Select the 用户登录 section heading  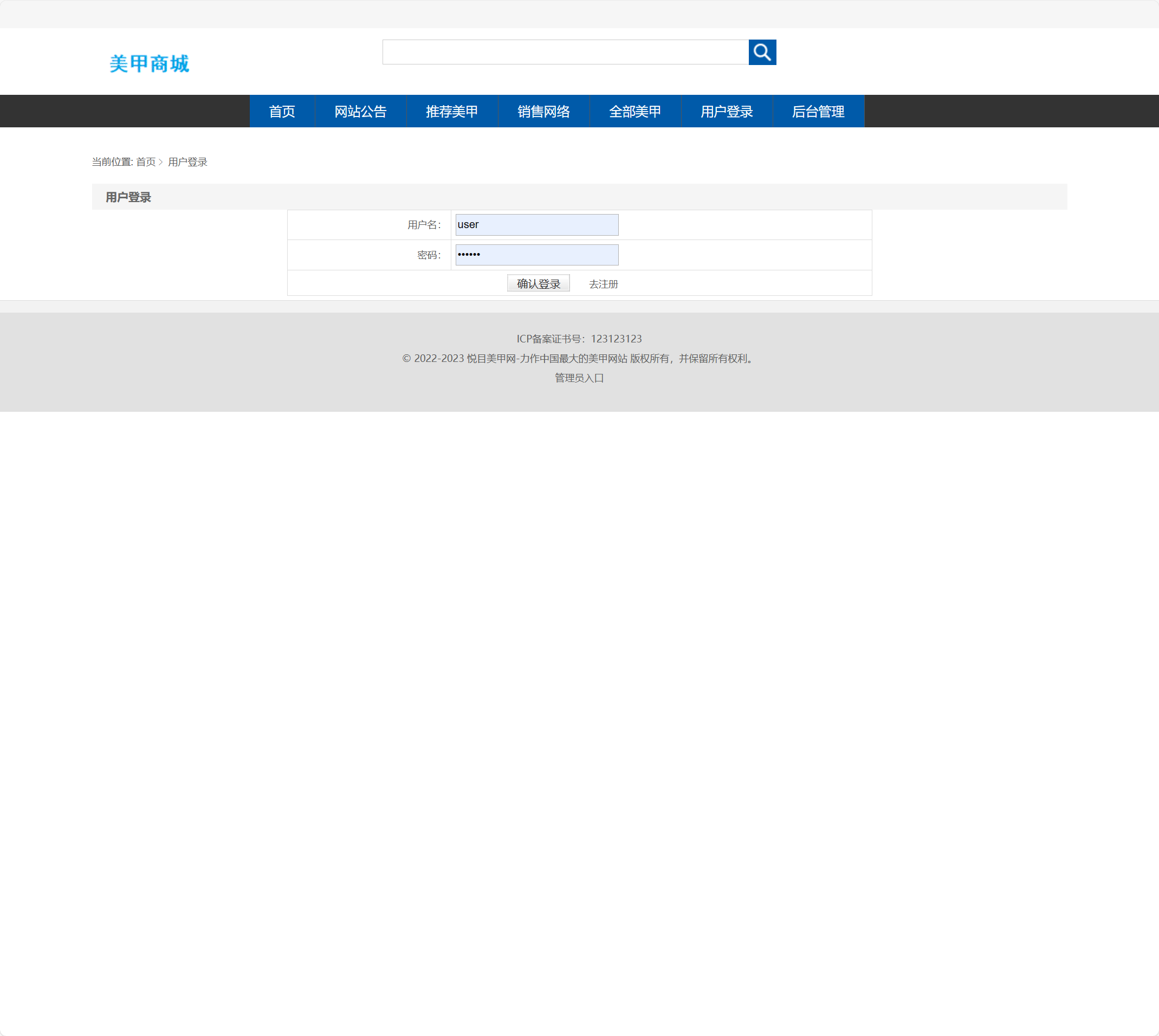pos(127,197)
